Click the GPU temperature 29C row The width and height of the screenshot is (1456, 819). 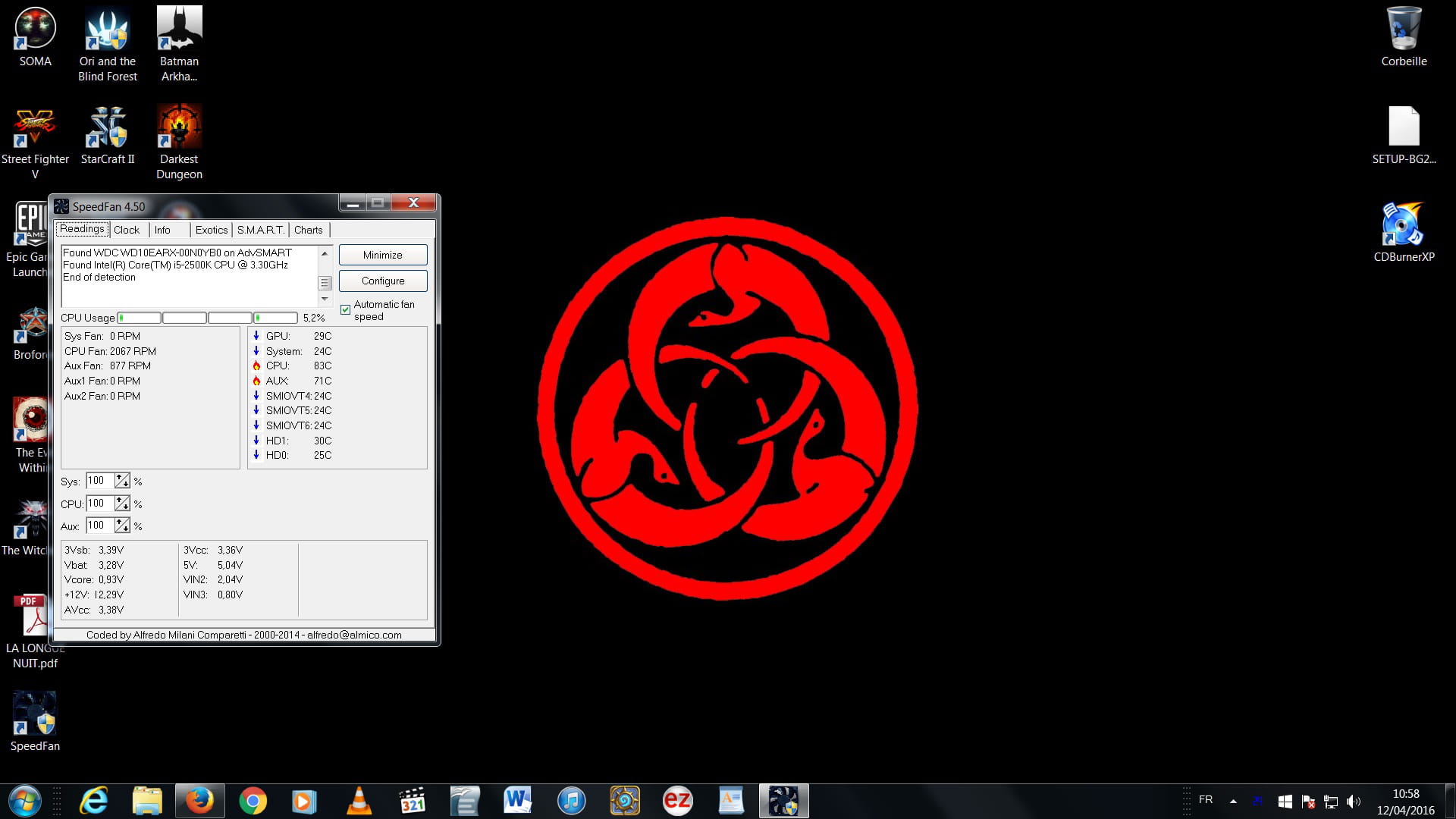(293, 336)
